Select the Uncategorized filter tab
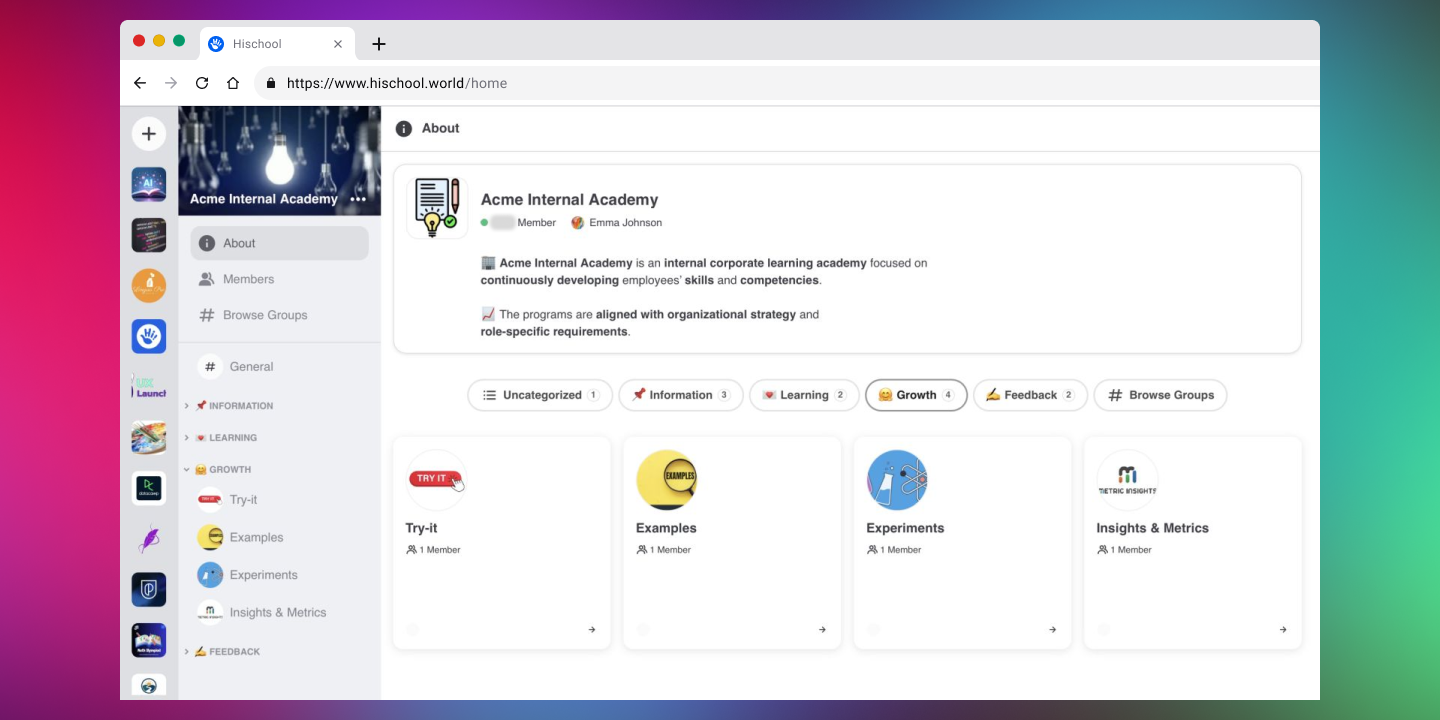The image size is (1440, 720). [x=540, y=395]
